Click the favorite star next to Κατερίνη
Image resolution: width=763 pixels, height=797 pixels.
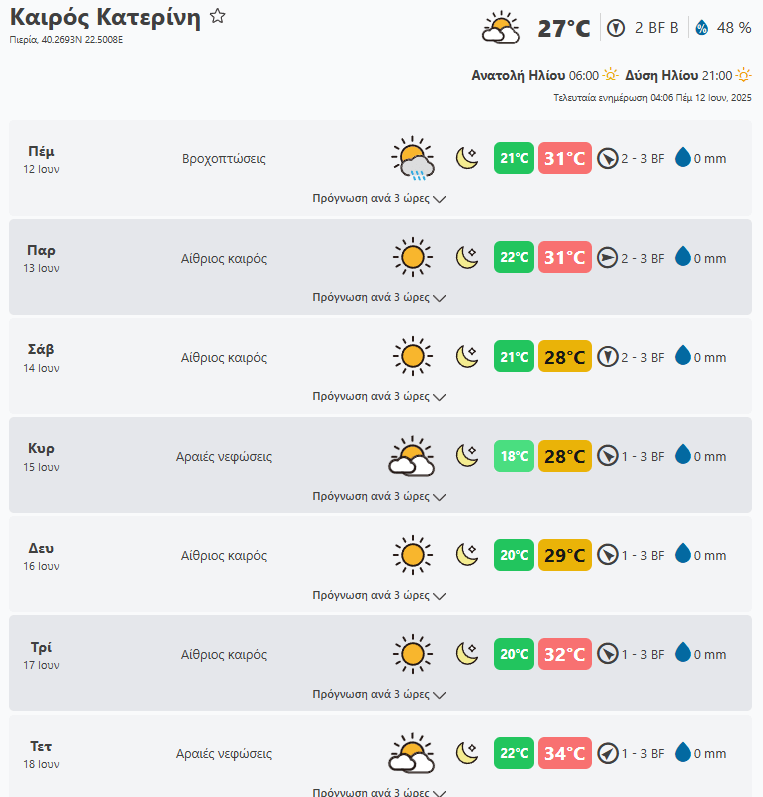[218, 17]
